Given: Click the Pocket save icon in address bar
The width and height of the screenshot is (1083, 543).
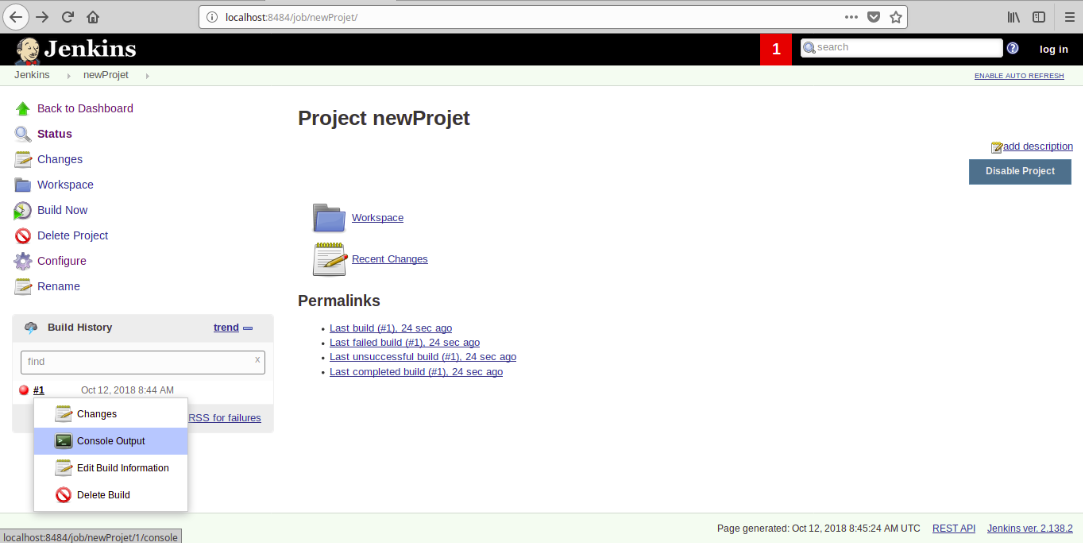Looking at the screenshot, I should (874, 17).
